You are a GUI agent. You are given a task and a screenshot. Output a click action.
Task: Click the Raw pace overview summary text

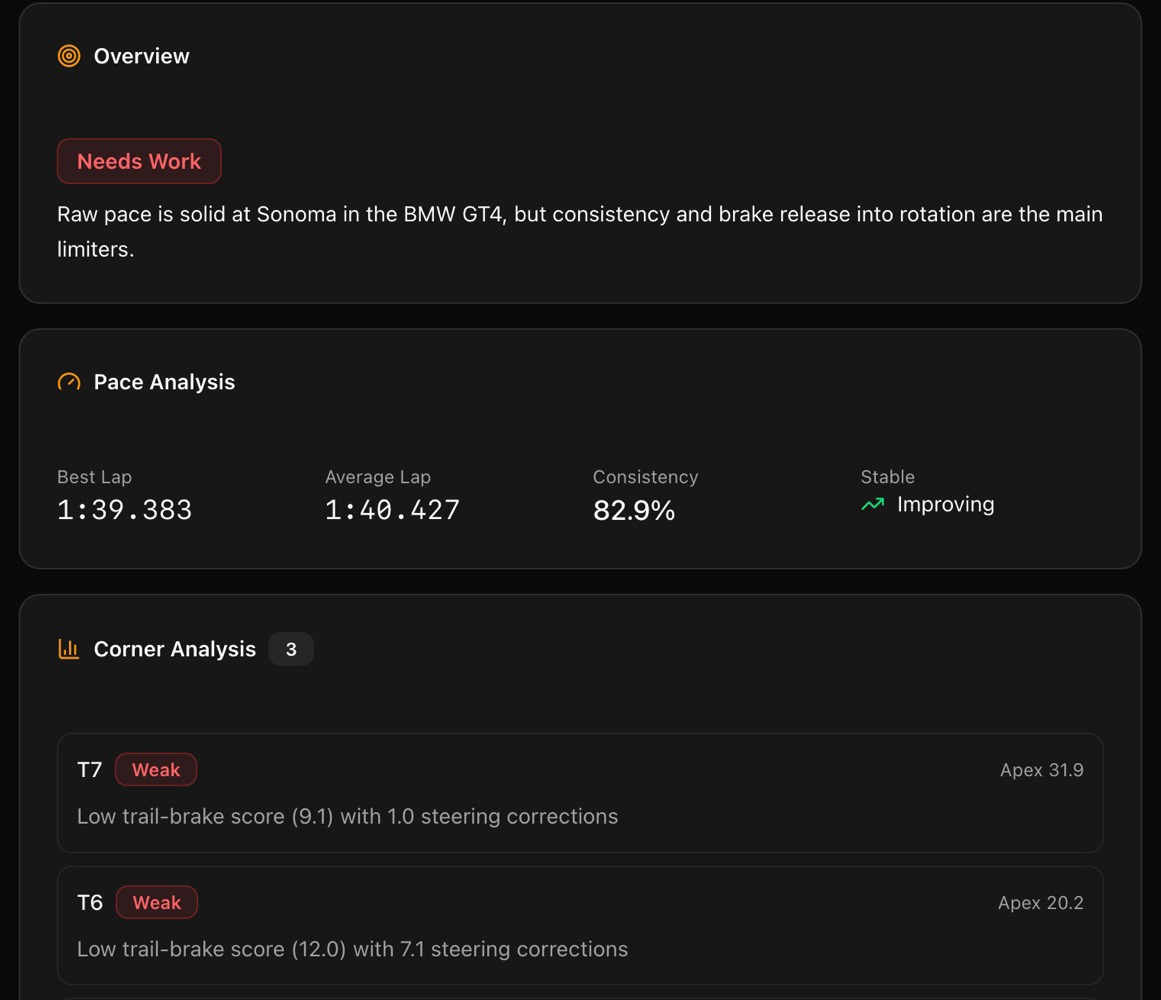(580, 232)
